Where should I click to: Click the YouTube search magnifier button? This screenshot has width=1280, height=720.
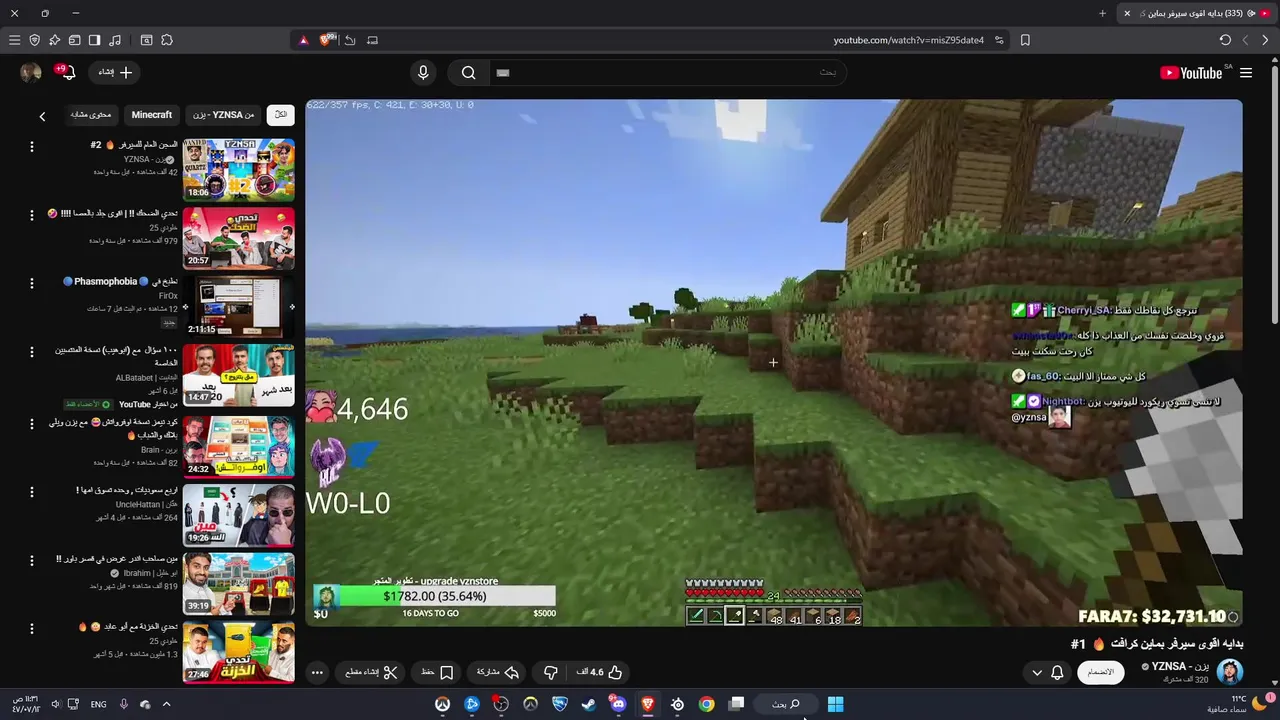(x=468, y=72)
